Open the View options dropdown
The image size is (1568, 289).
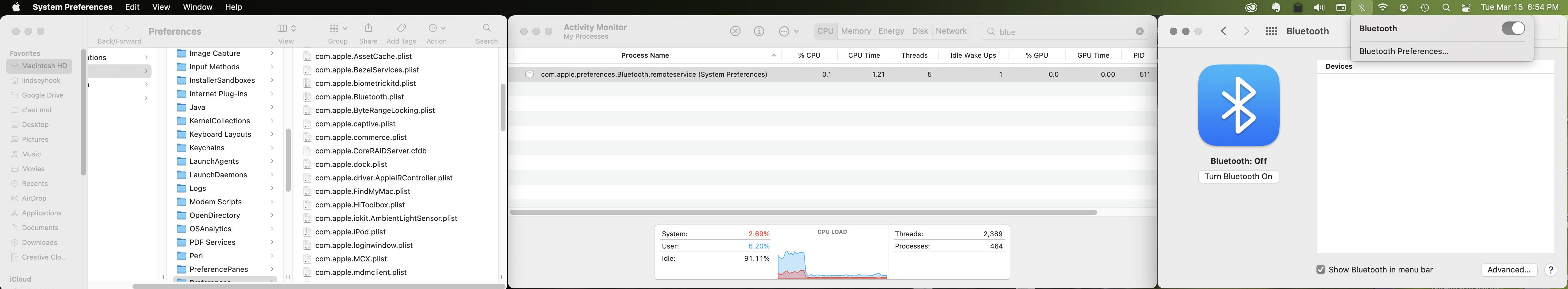tap(286, 28)
